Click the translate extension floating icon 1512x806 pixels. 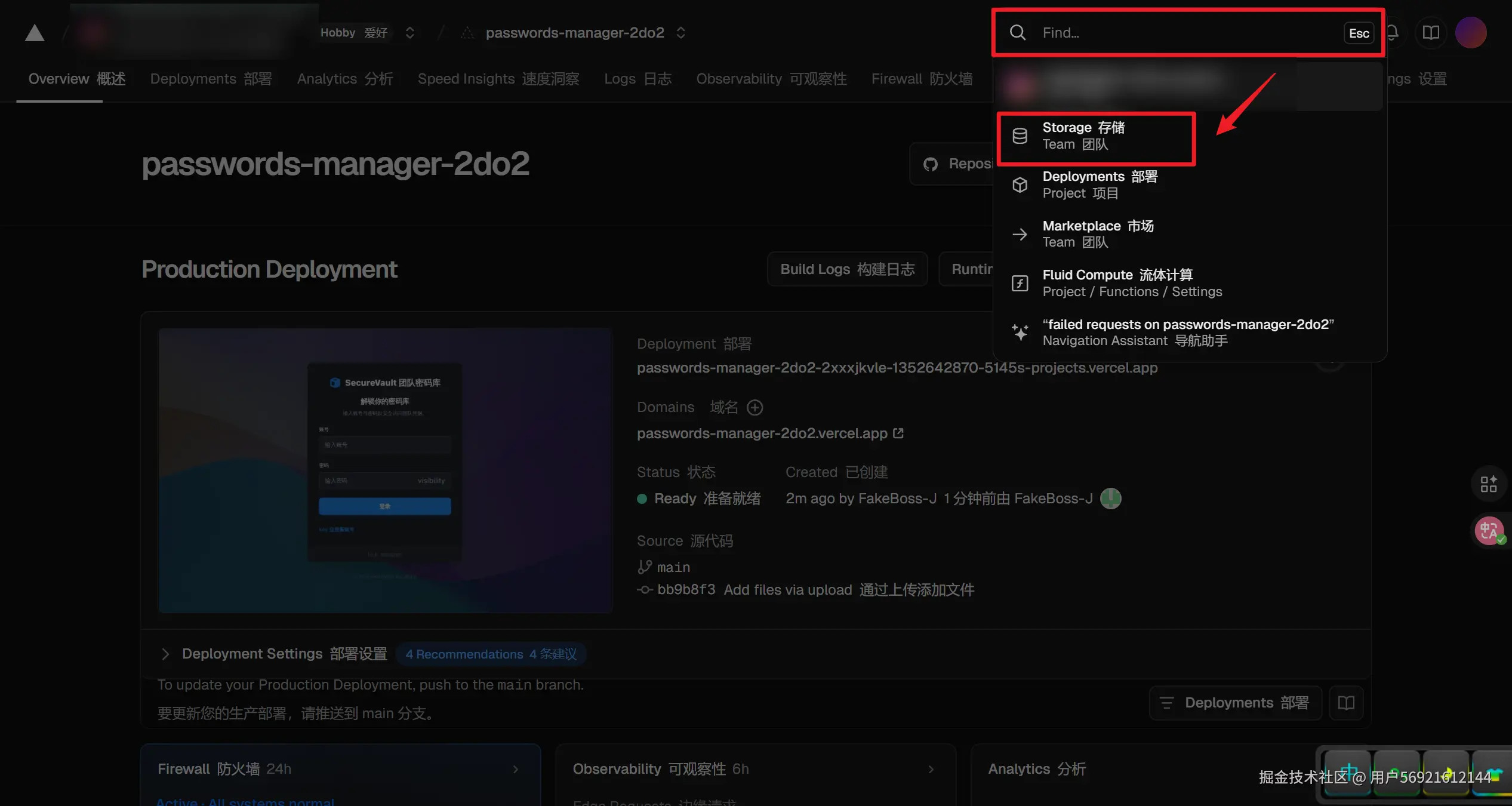click(1489, 531)
